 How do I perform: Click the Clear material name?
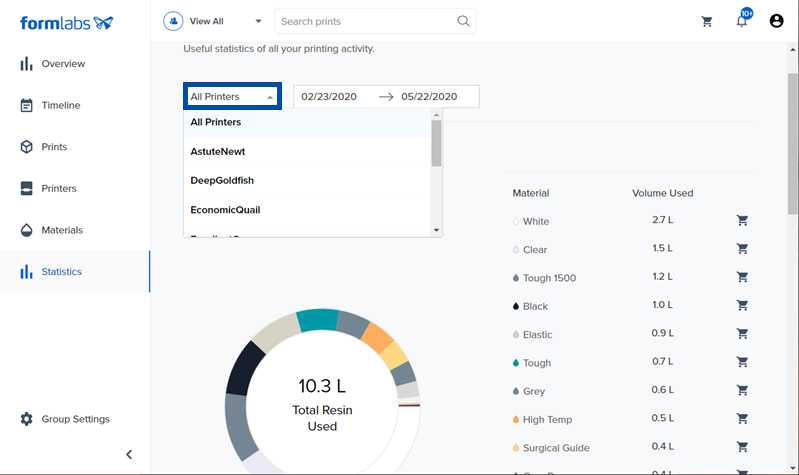pos(535,250)
